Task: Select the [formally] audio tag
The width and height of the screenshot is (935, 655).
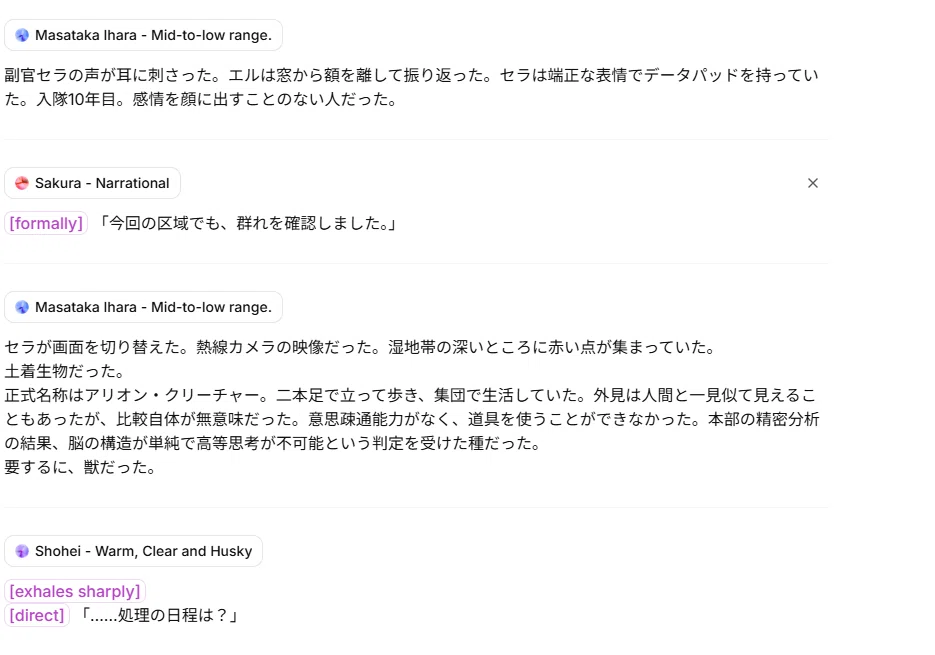Action: [46, 224]
